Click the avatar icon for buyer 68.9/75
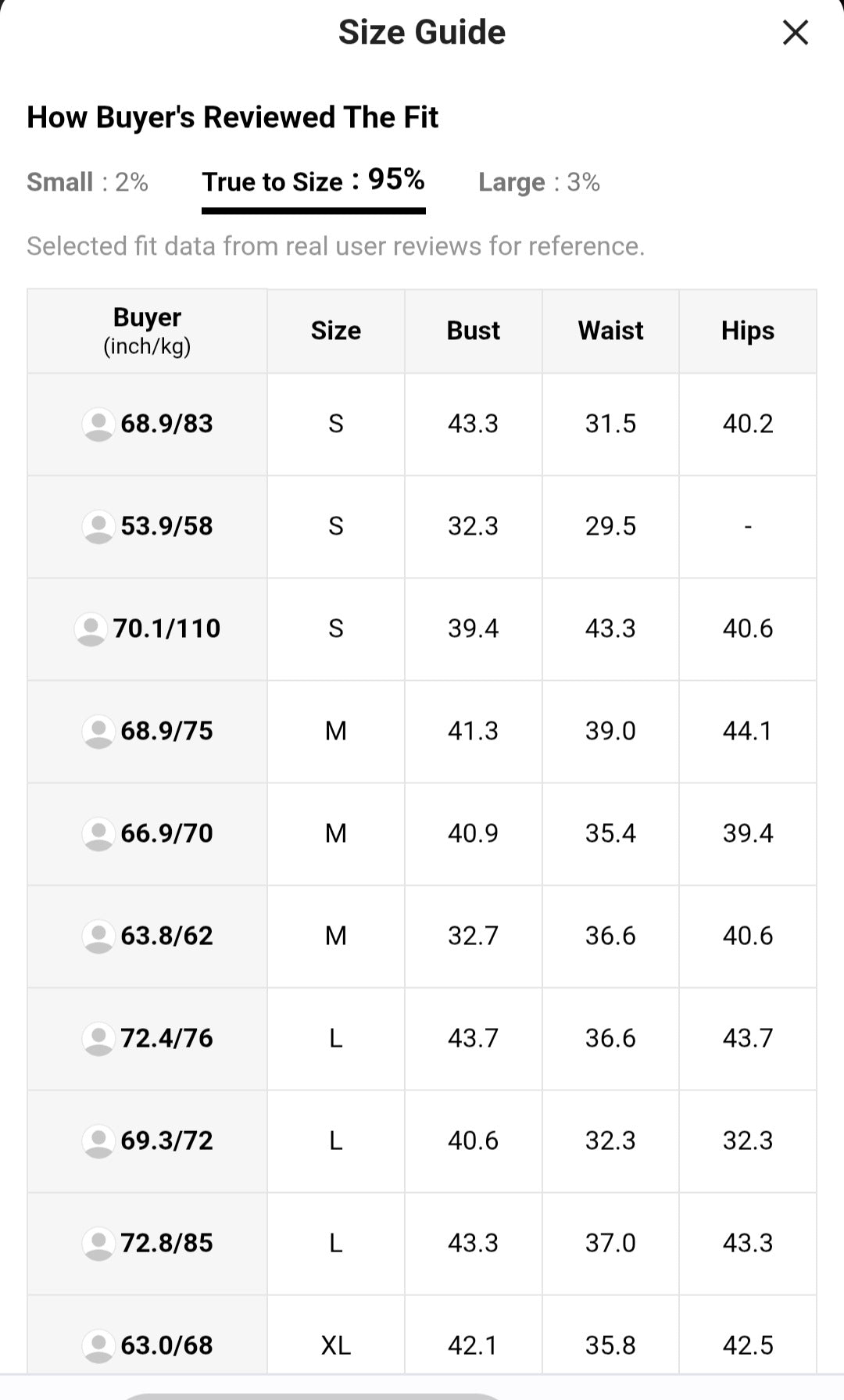Image resolution: width=844 pixels, height=1400 pixels. [98, 732]
